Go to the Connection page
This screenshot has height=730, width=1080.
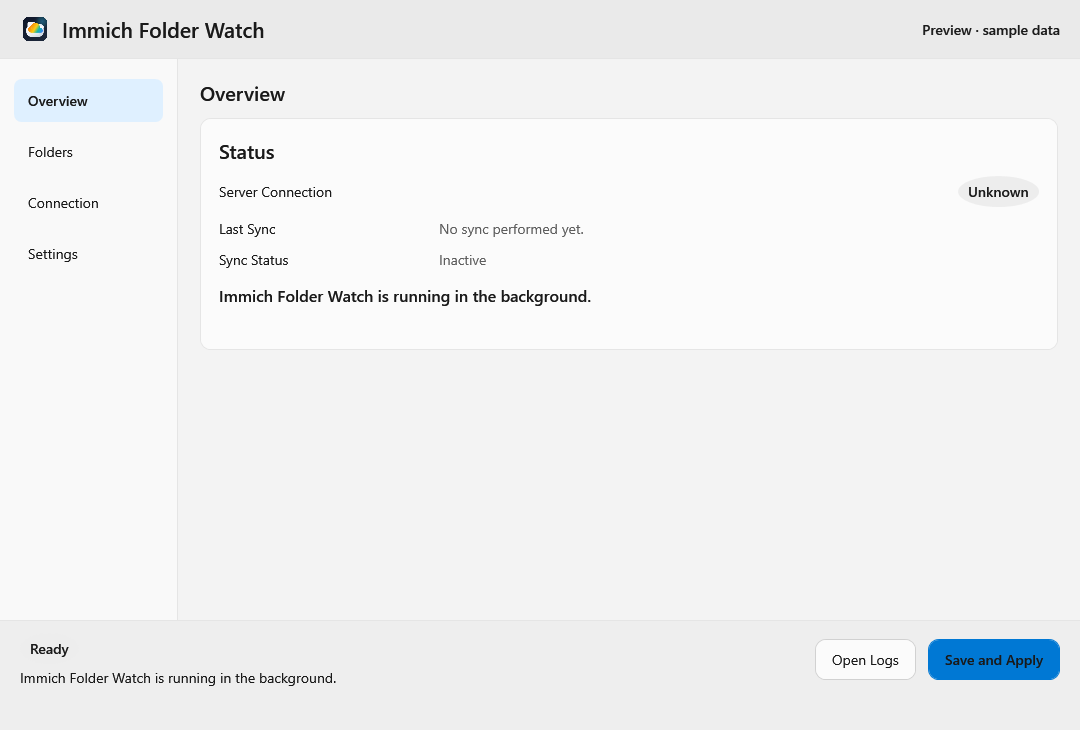coord(88,202)
